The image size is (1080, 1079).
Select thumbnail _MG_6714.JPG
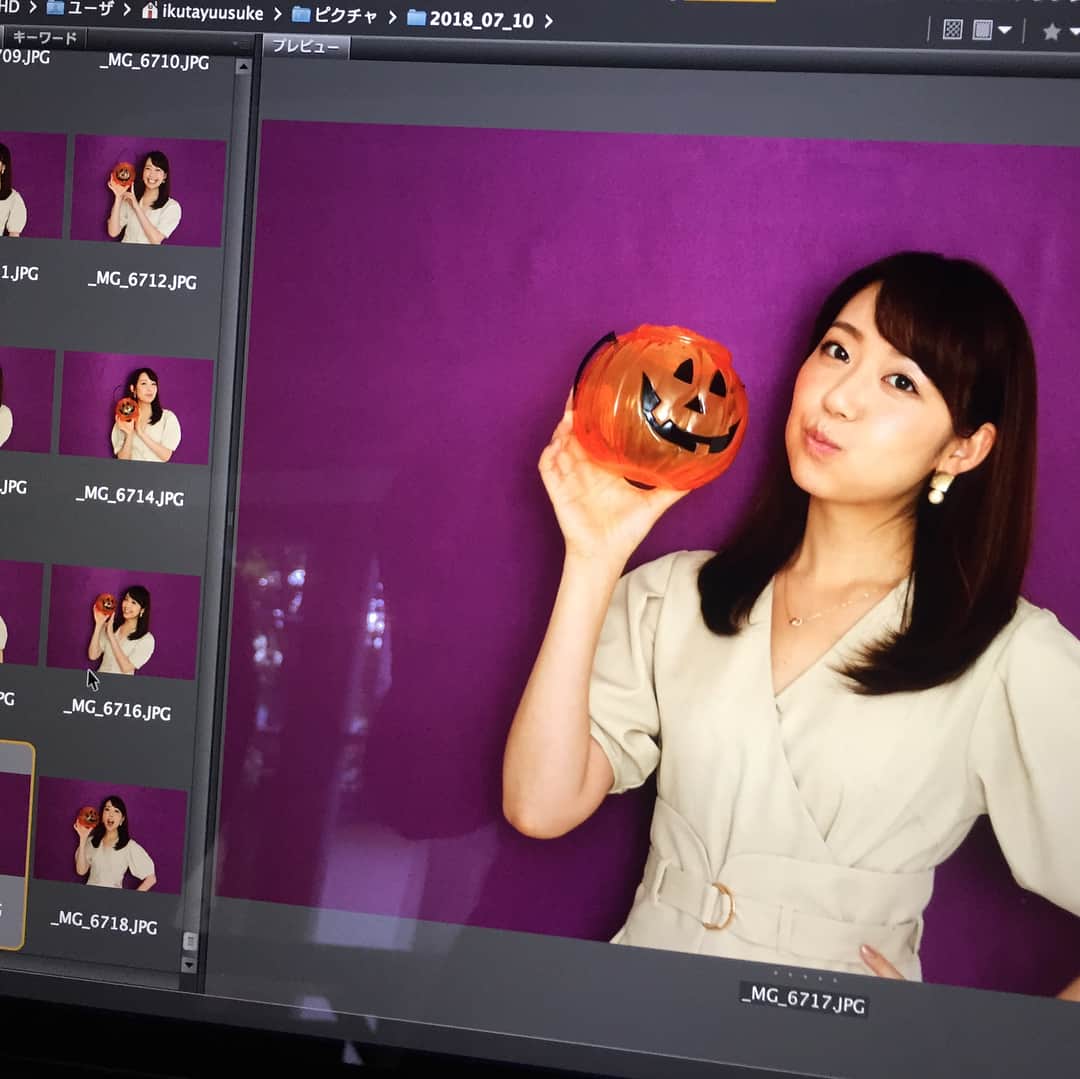pos(136,408)
